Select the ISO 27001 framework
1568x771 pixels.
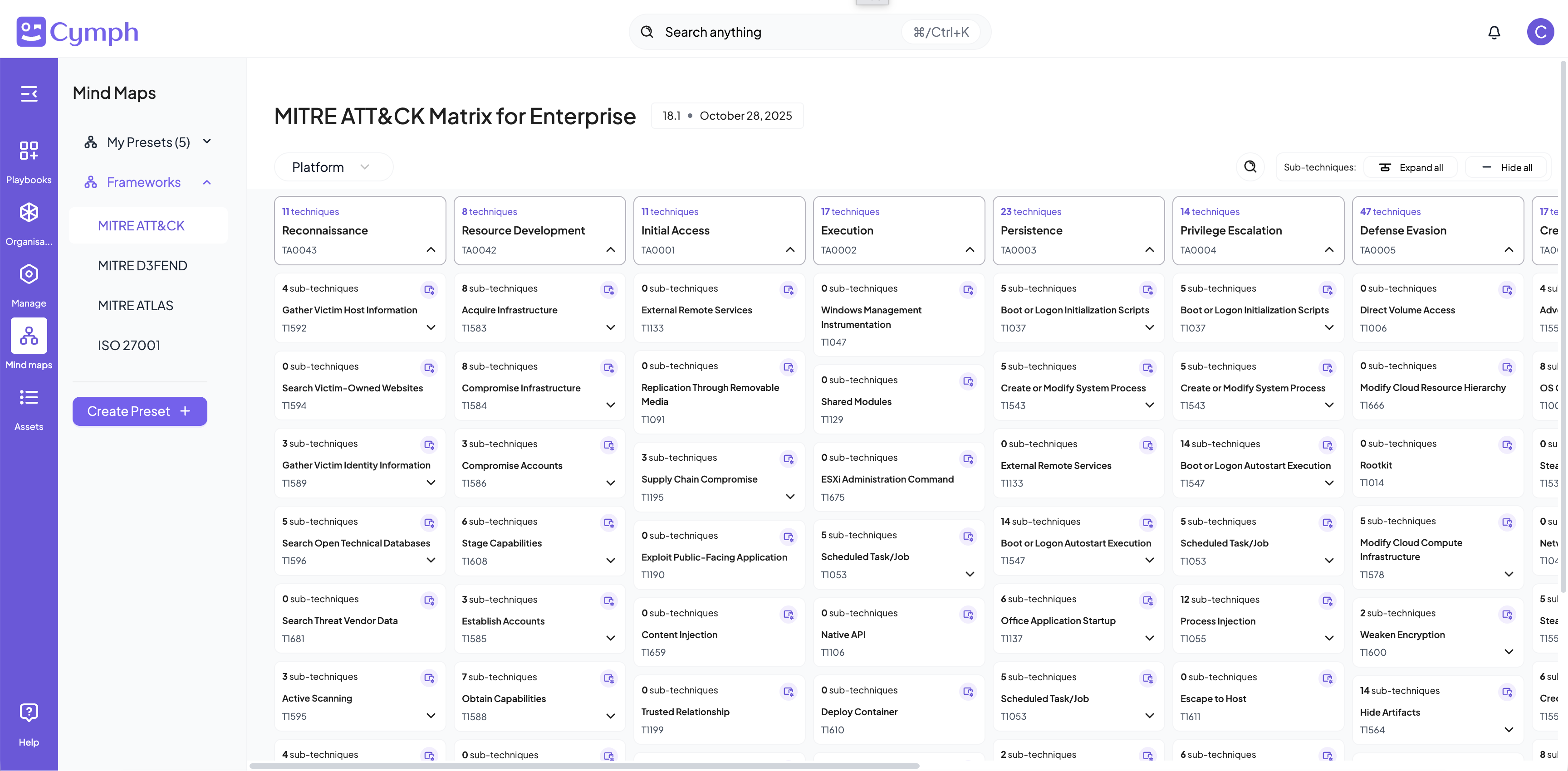(x=128, y=344)
